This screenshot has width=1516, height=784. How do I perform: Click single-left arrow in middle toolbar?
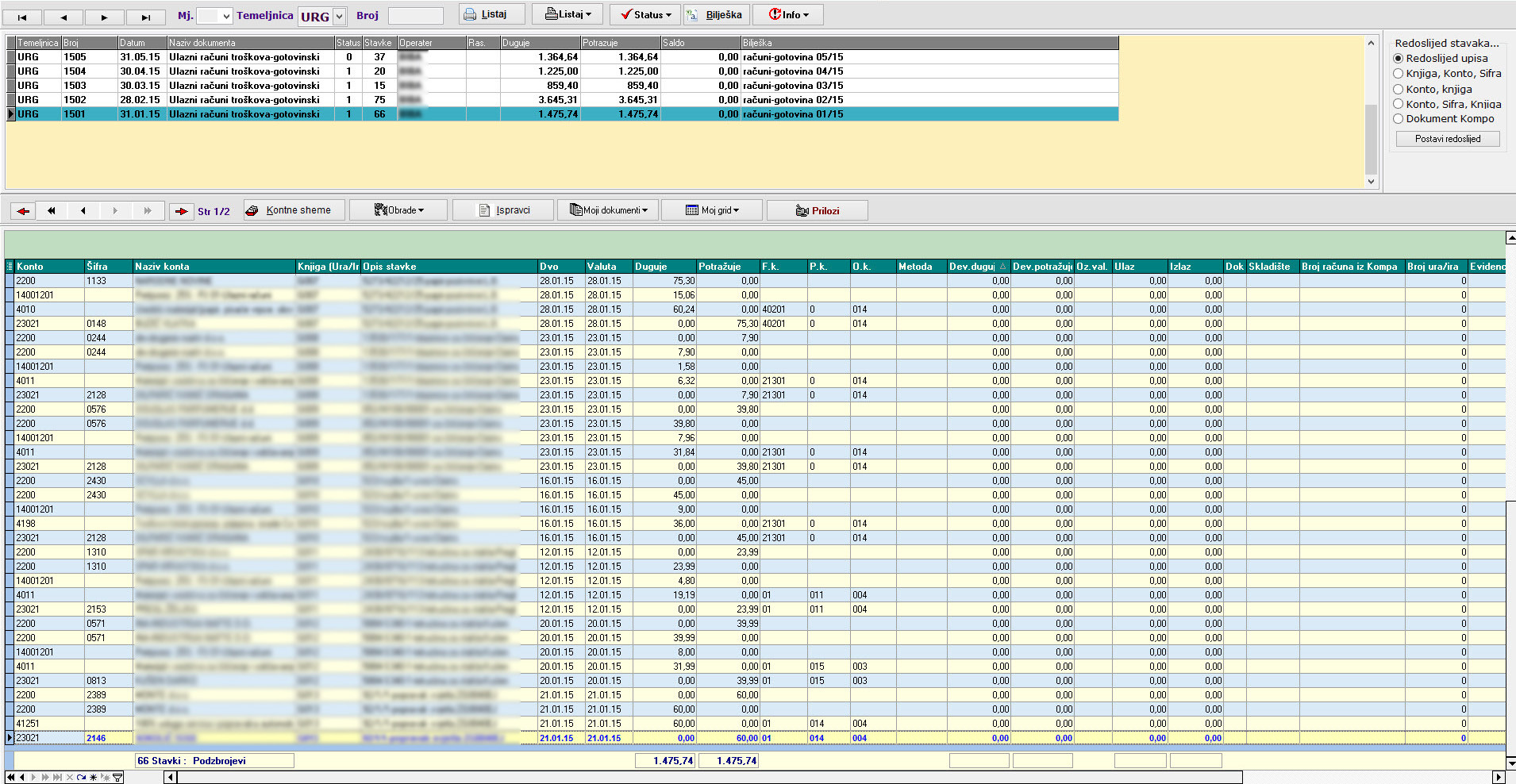(83, 211)
